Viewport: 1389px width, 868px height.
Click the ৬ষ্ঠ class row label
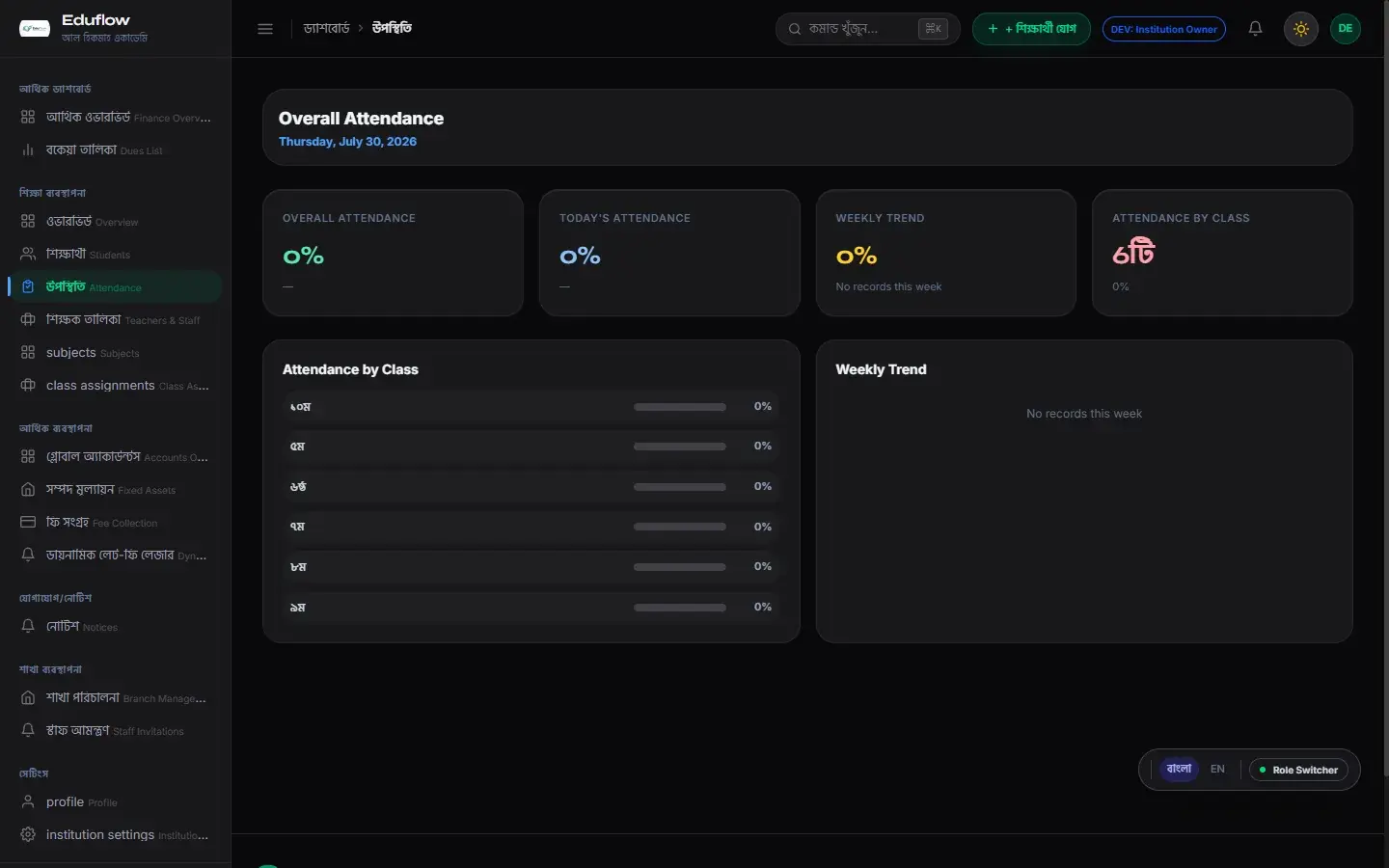pos(298,487)
